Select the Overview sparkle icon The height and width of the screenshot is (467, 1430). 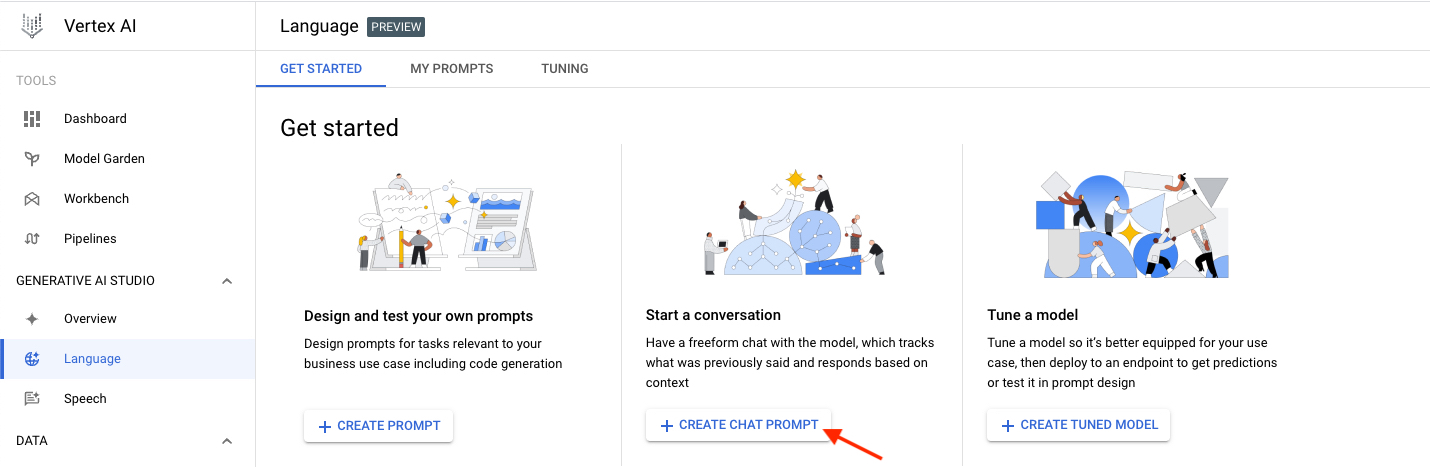32,318
